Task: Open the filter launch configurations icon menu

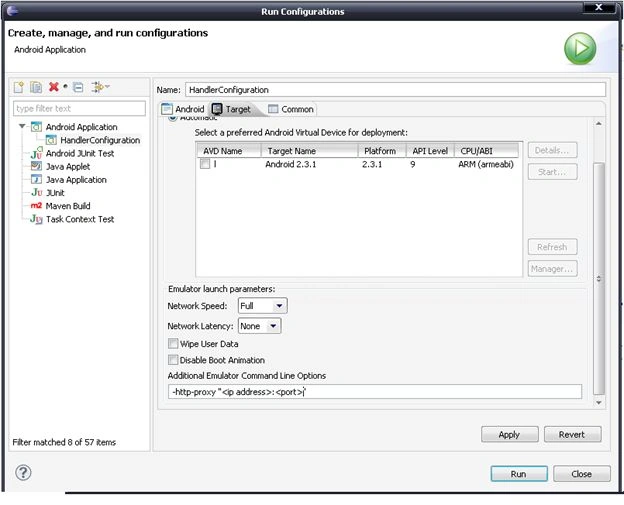Action: click(x=100, y=86)
